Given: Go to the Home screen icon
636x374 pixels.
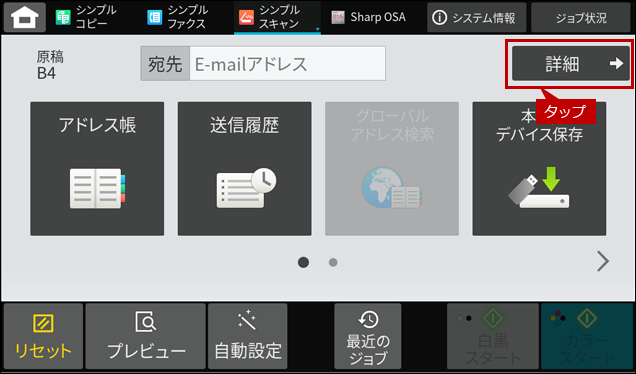Looking at the screenshot, I should coord(25,17).
